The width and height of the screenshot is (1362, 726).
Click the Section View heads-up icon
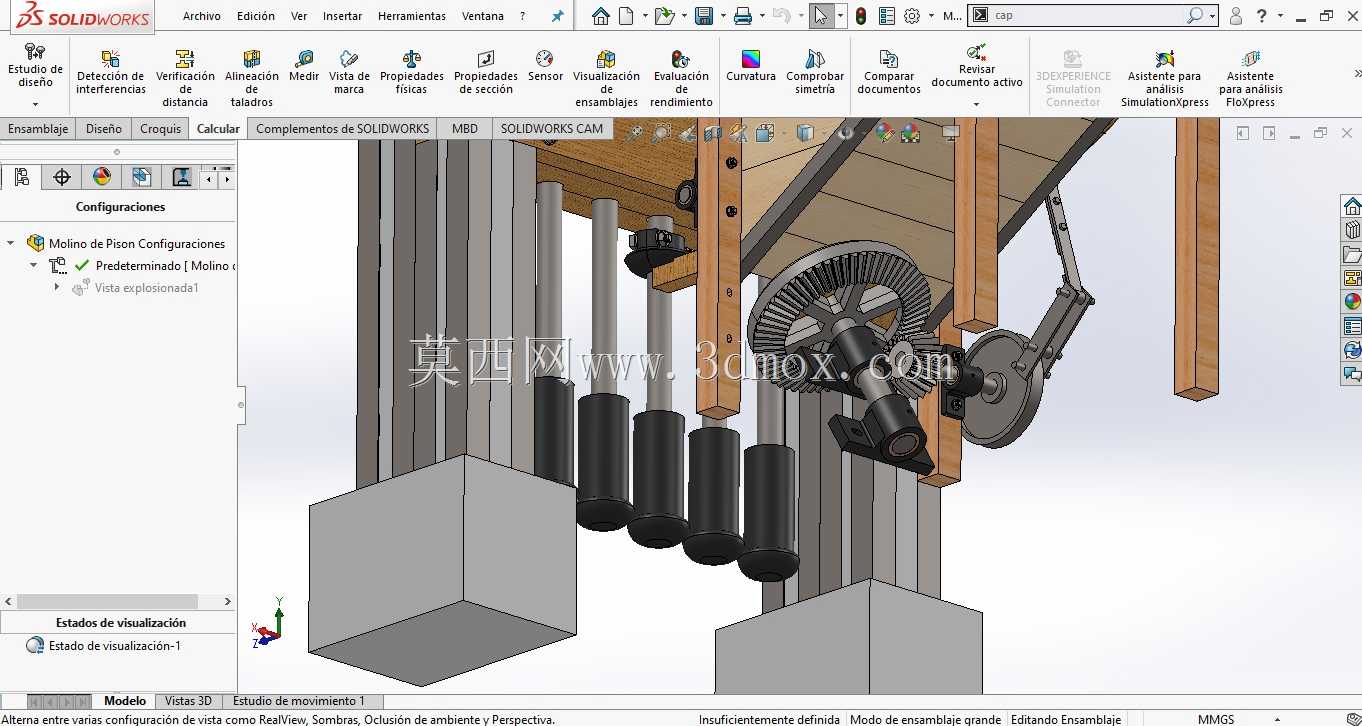coord(712,132)
